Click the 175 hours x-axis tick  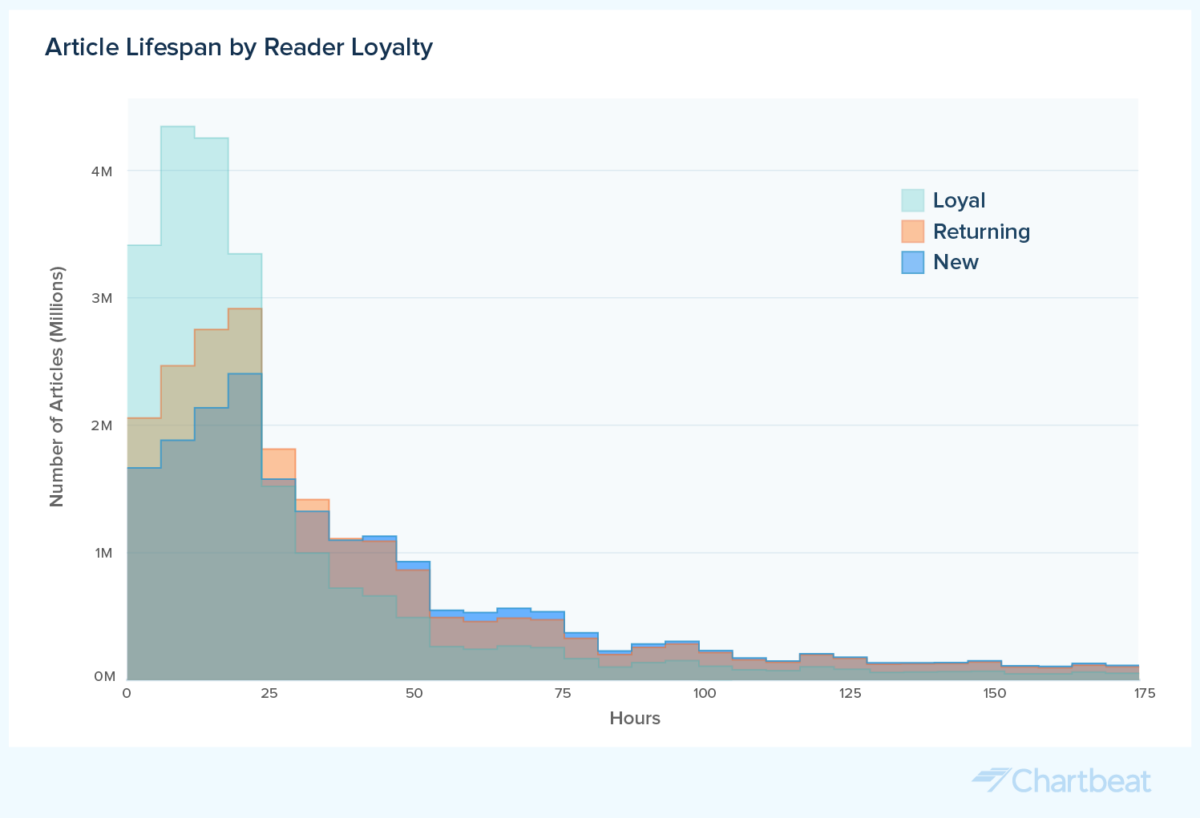coord(1138,693)
